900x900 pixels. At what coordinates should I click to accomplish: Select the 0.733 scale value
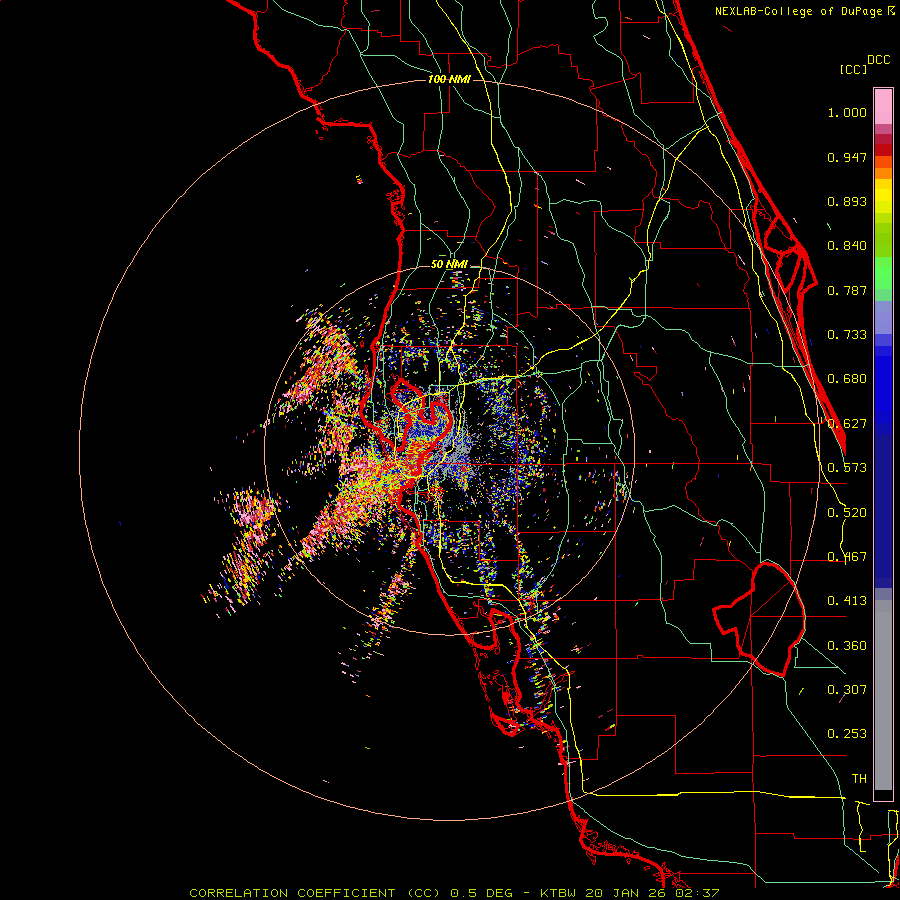pyautogui.click(x=847, y=335)
